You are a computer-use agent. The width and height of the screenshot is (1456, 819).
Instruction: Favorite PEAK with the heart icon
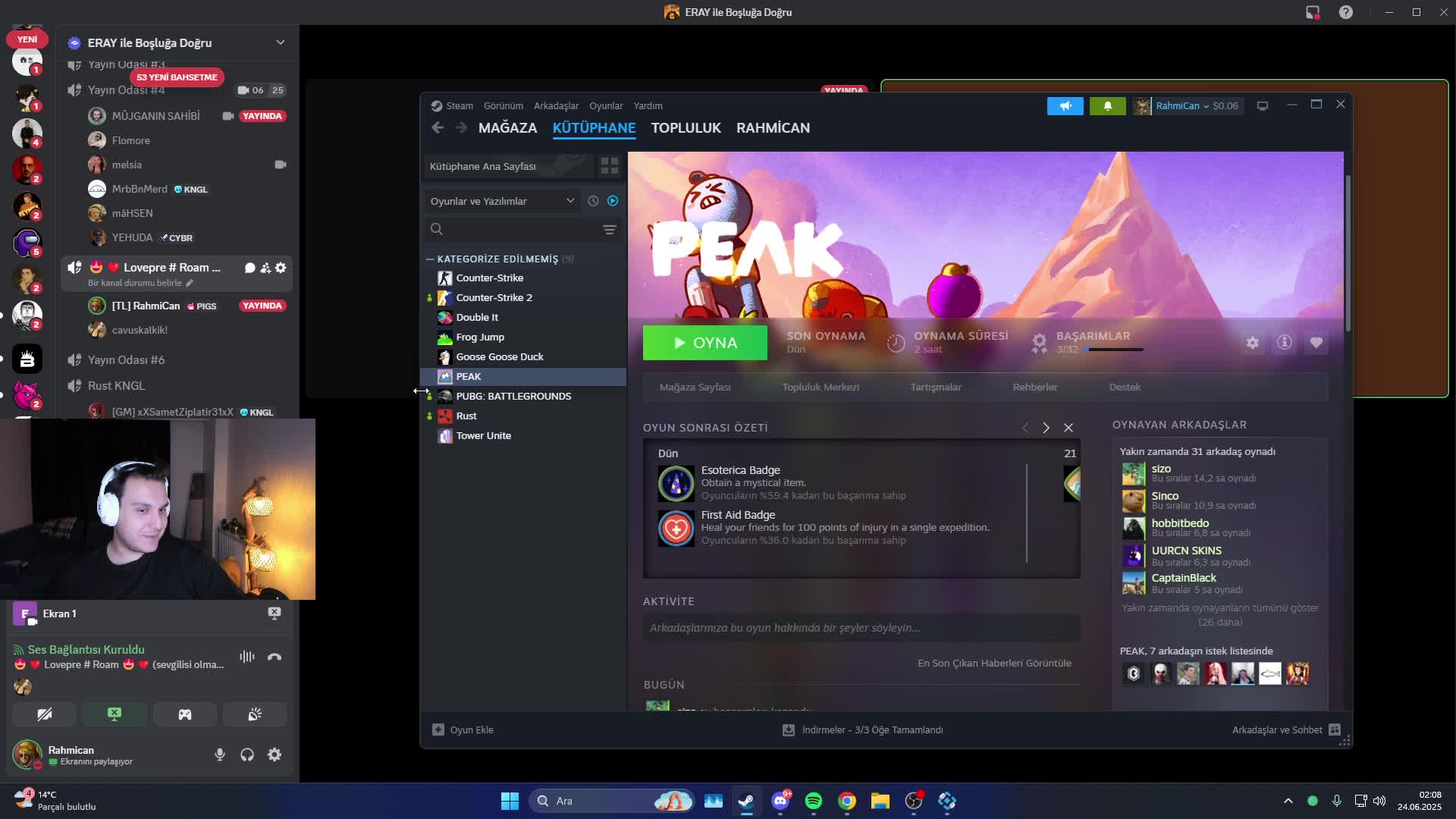click(x=1316, y=343)
